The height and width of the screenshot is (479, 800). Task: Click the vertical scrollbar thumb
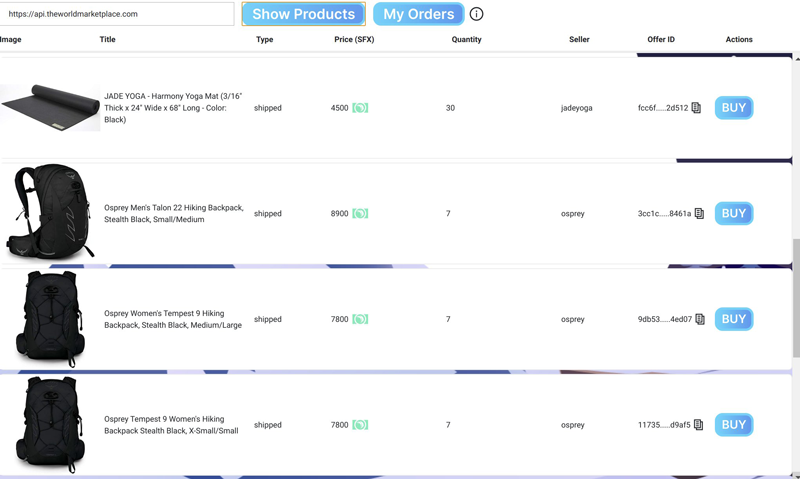point(796,298)
